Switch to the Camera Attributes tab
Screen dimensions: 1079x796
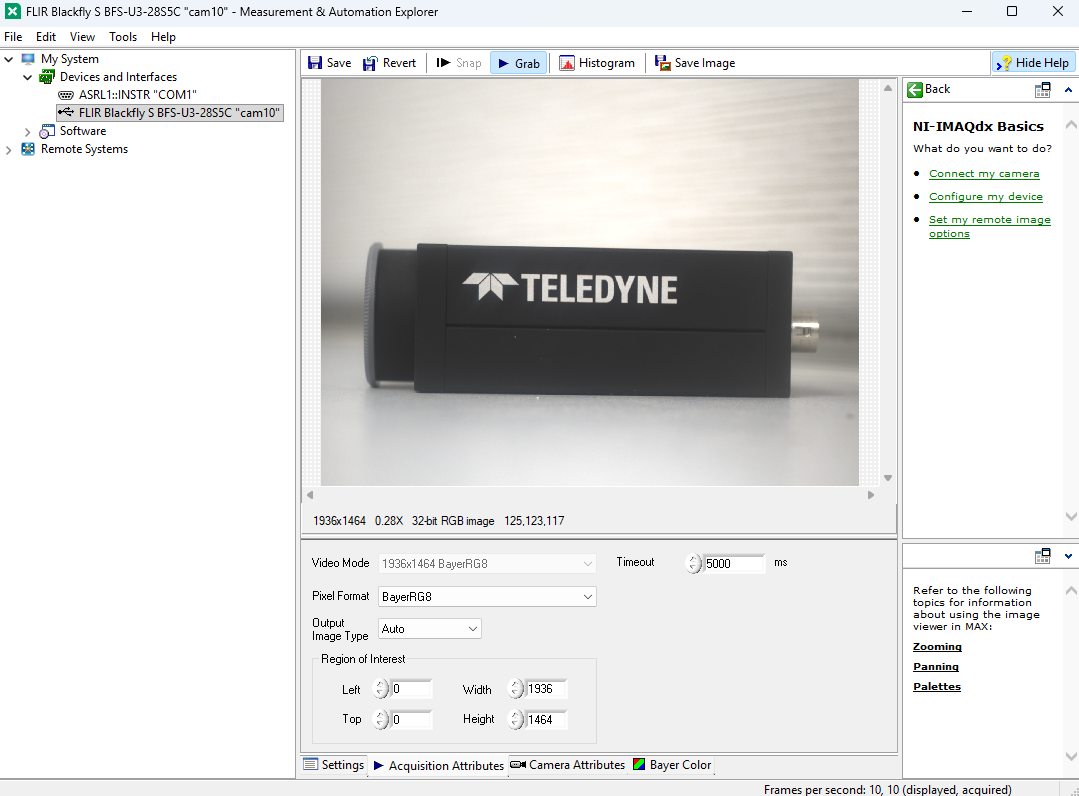point(567,765)
